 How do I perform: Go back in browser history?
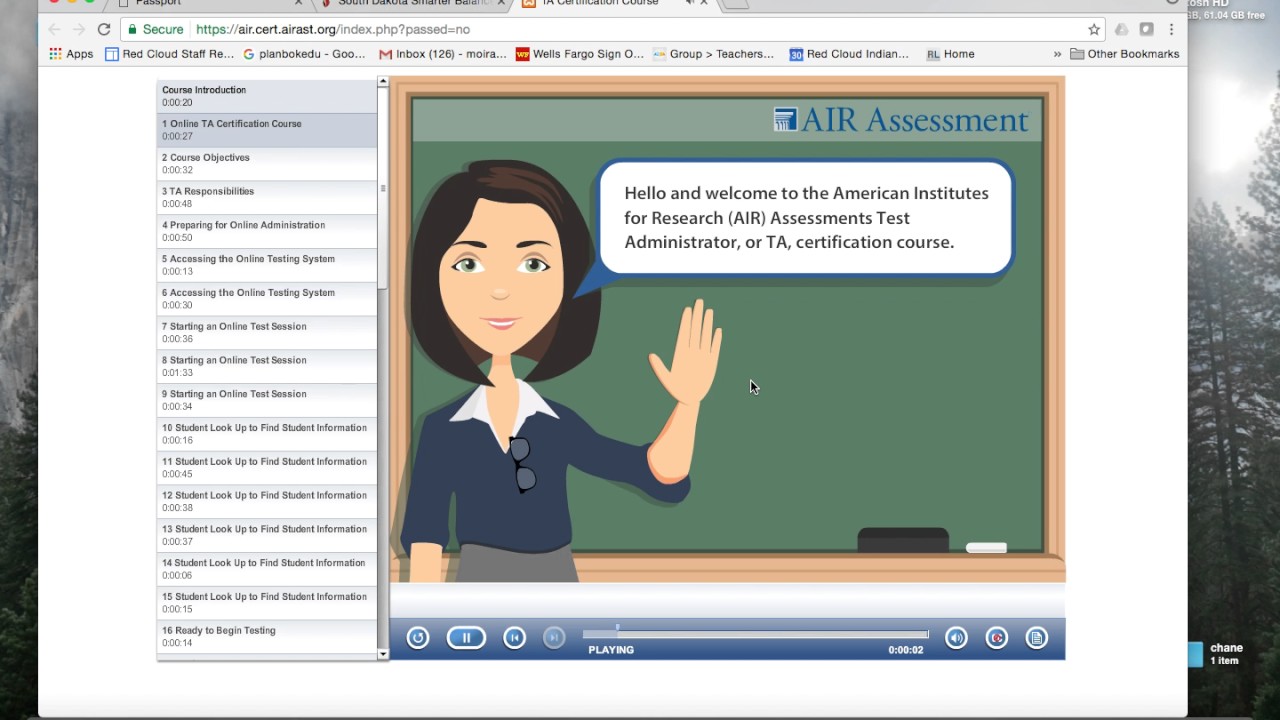coord(54,29)
